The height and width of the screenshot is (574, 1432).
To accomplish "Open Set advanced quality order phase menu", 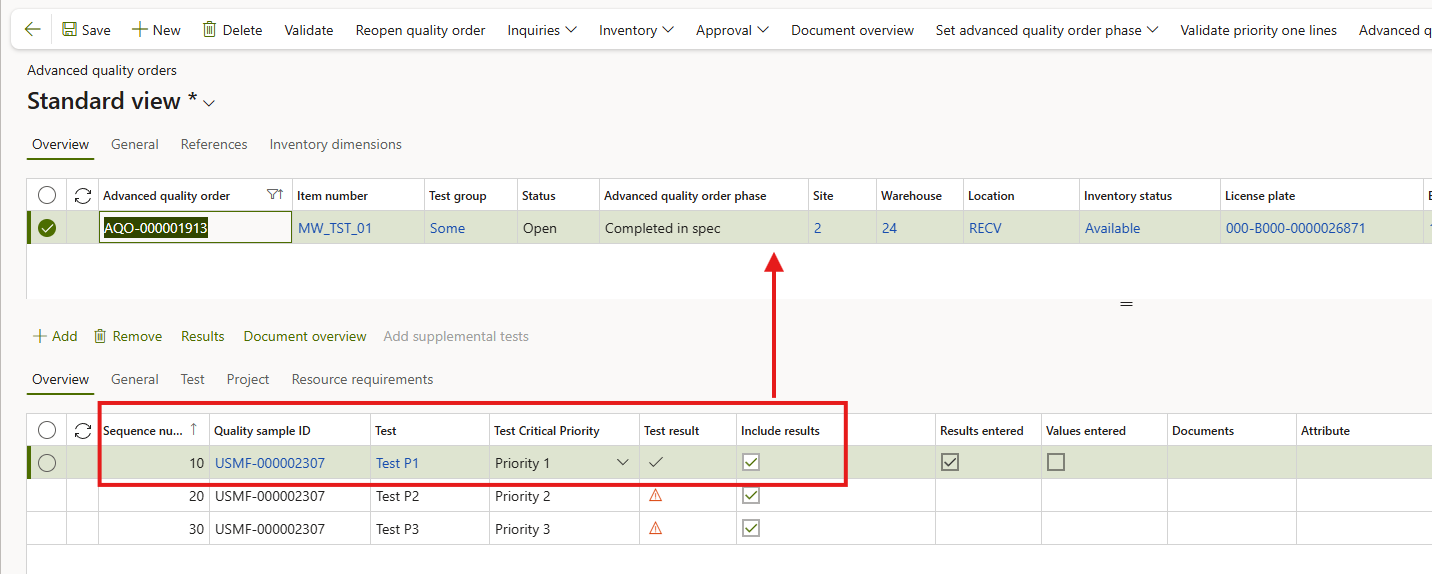I will click(1046, 30).
